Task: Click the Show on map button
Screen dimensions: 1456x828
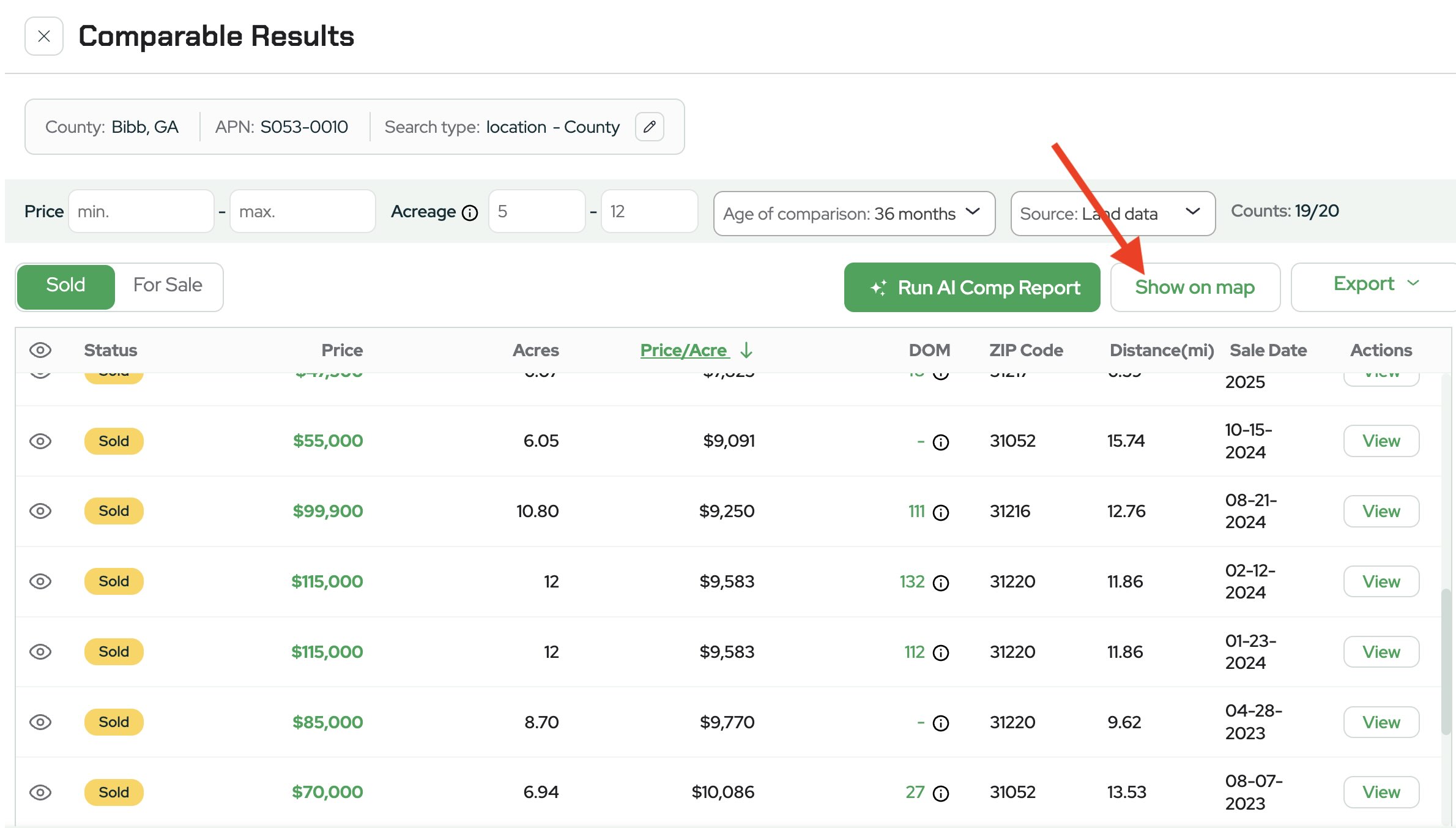Action: pyautogui.click(x=1195, y=287)
